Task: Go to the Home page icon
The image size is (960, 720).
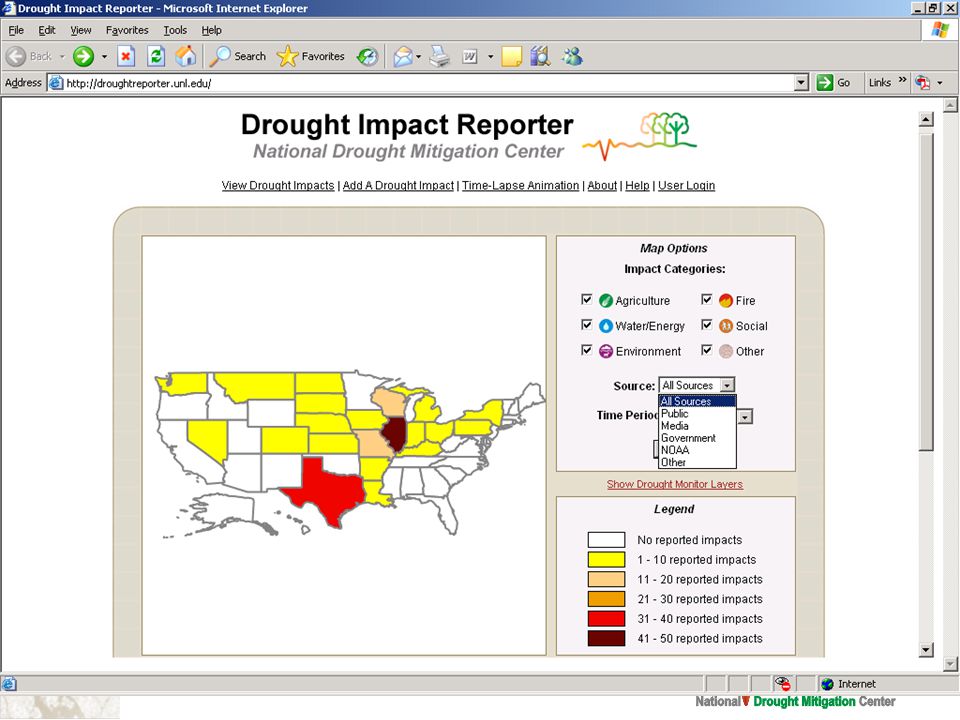Action: tap(186, 57)
